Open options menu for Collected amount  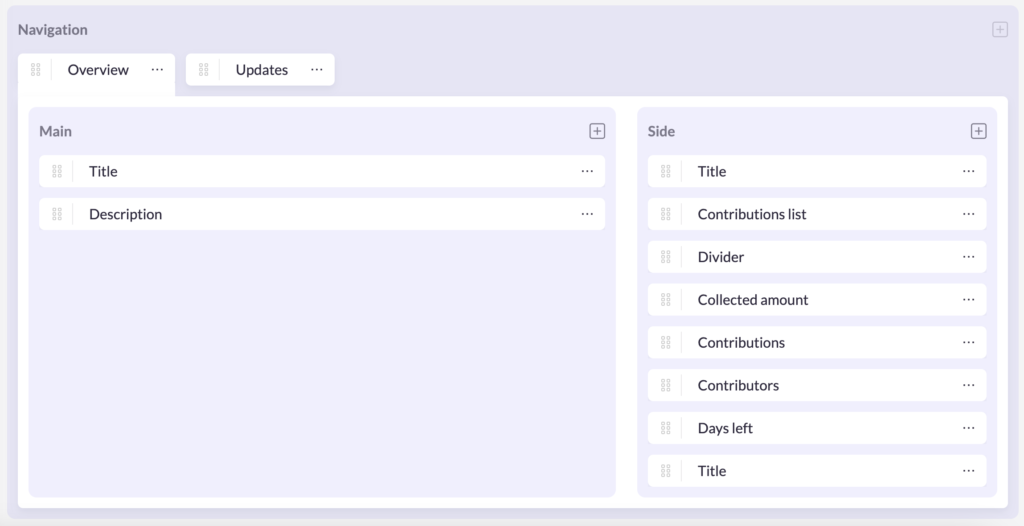click(x=968, y=300)
